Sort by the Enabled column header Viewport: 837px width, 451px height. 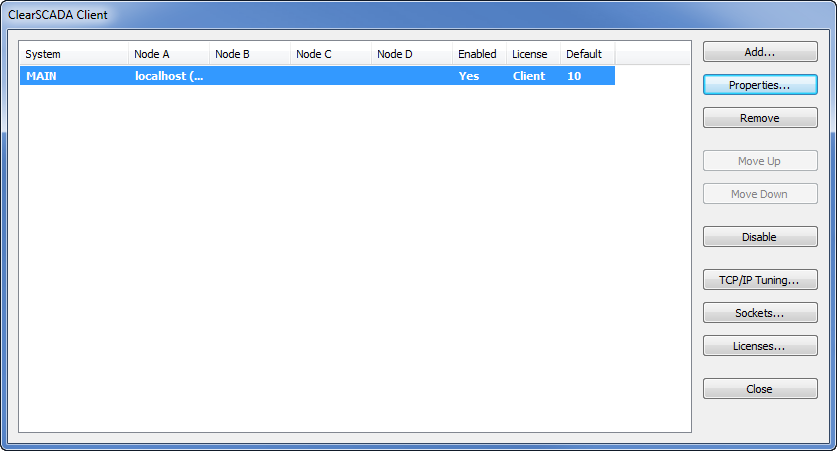click(478, 54)
